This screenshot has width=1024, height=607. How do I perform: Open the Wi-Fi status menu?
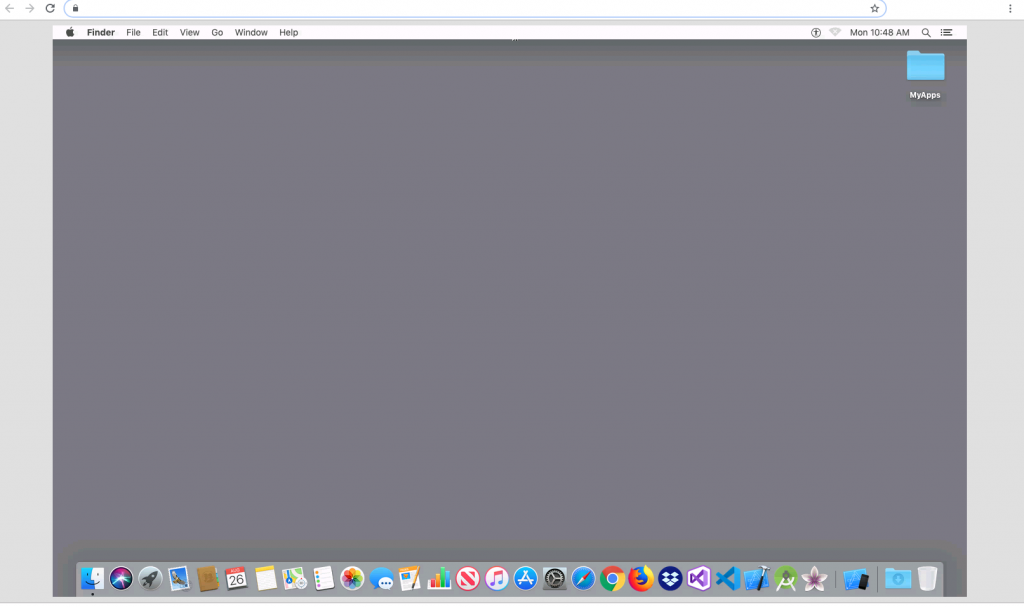coord(835,32)
